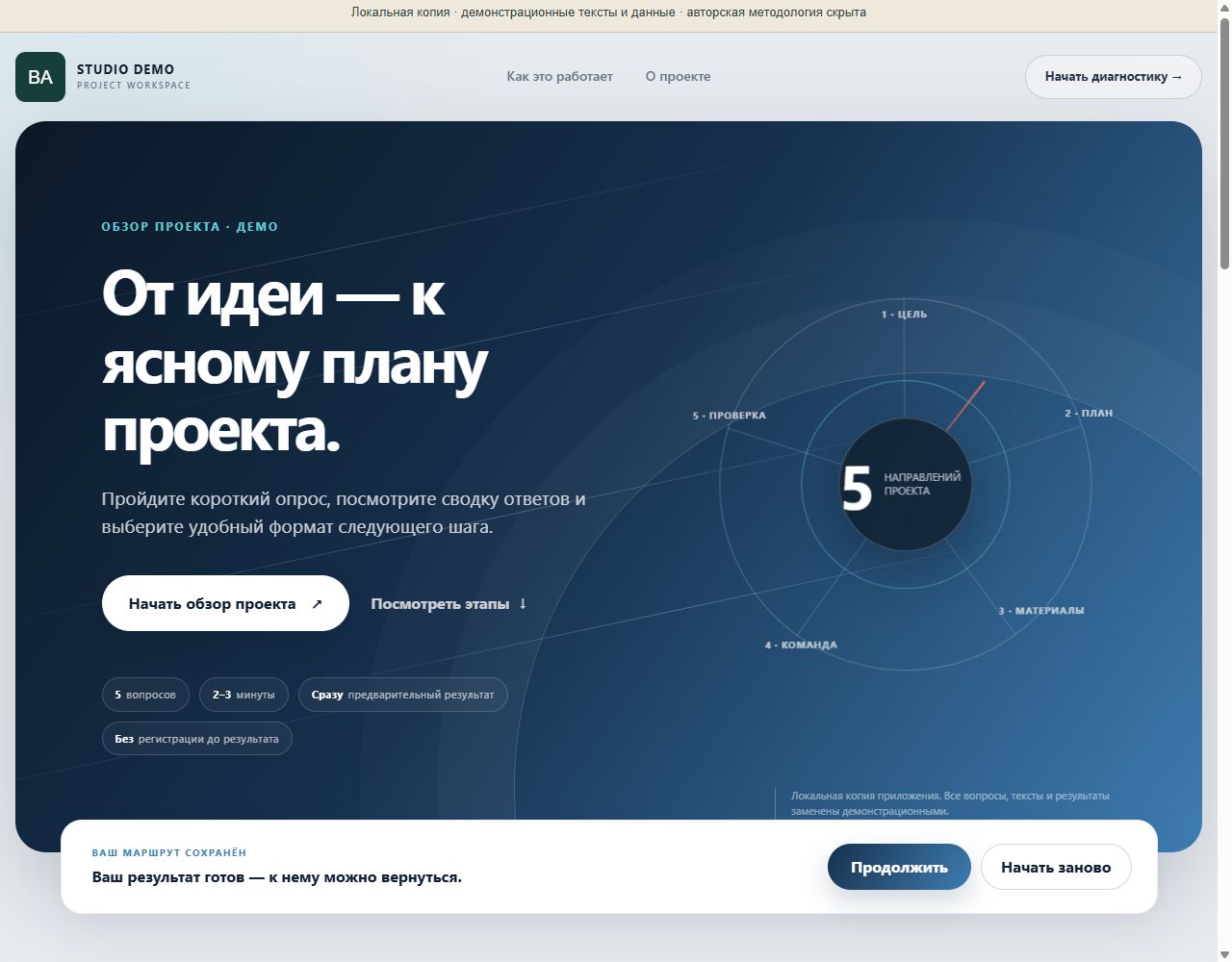Viewport: 1232px width, 962px height.
Task: Click the top banner notice 'Локальная копия'
Action: click(x=608, y=13)
